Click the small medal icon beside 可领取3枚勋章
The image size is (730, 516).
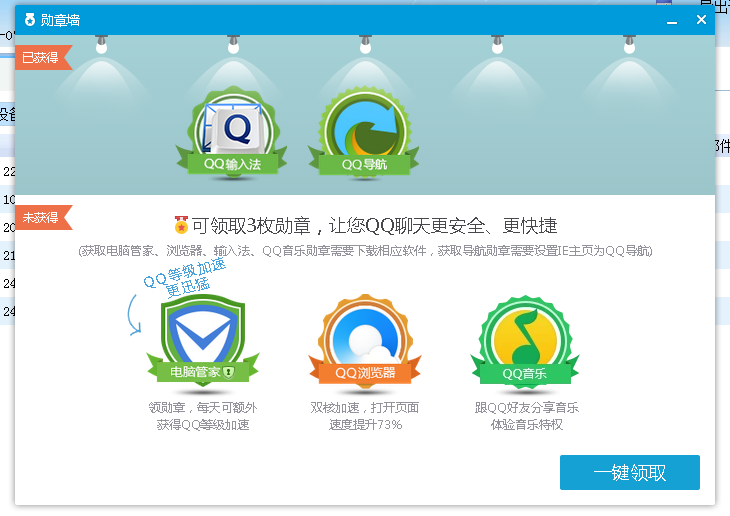[x=181, y=225]
